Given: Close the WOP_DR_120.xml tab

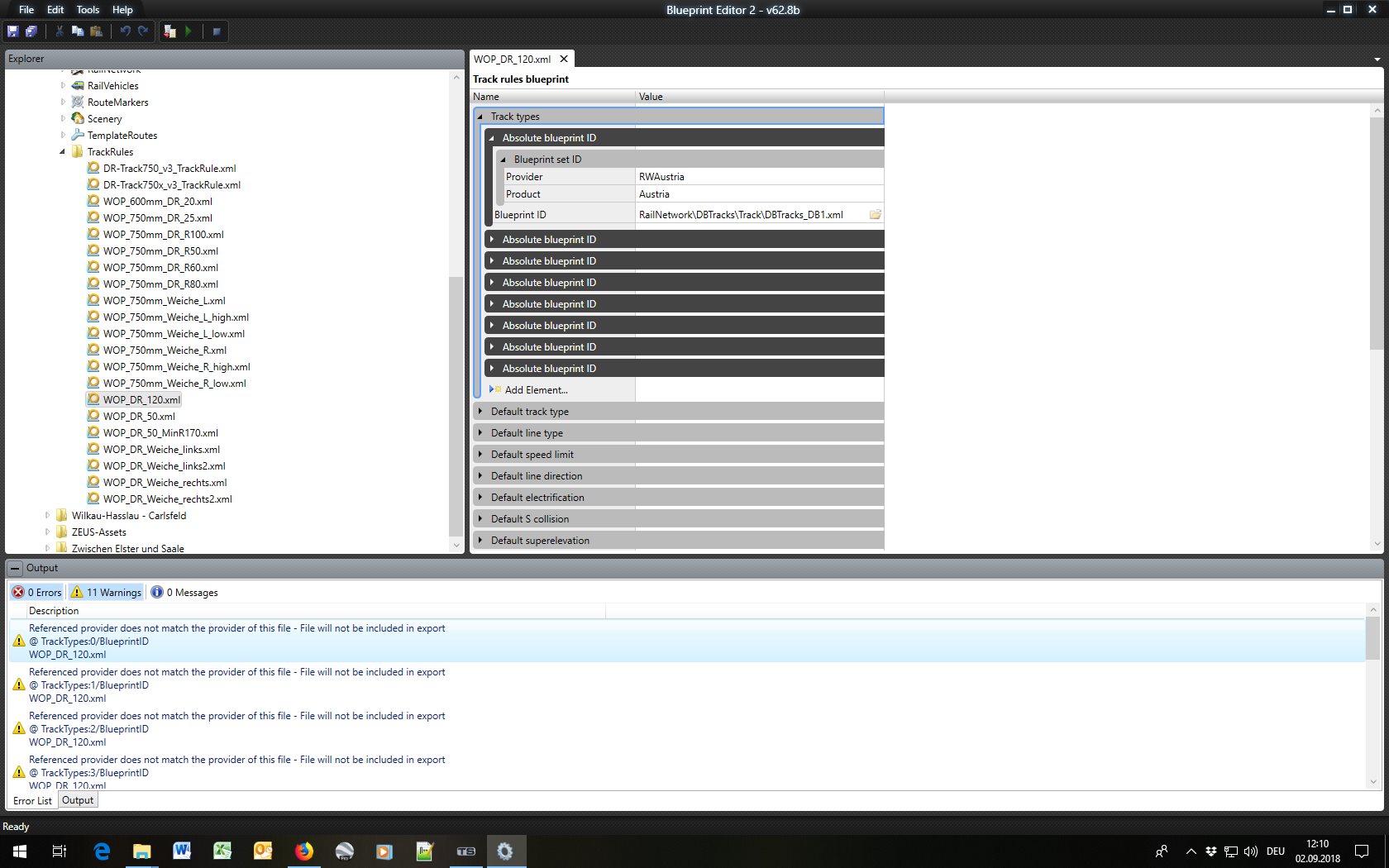Looking at the screenshot, I should [x=564, y=59].
